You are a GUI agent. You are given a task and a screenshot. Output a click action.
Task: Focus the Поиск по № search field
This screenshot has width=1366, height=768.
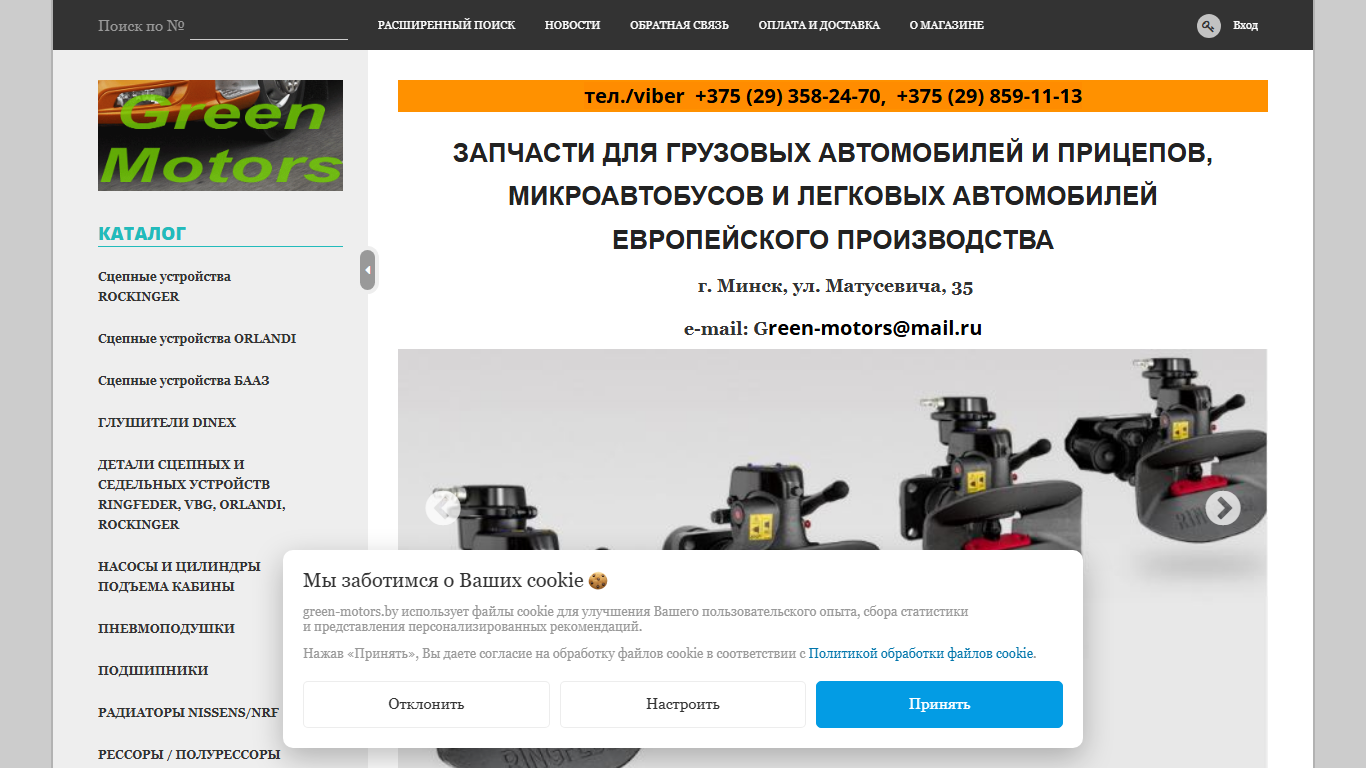point(268,26)
